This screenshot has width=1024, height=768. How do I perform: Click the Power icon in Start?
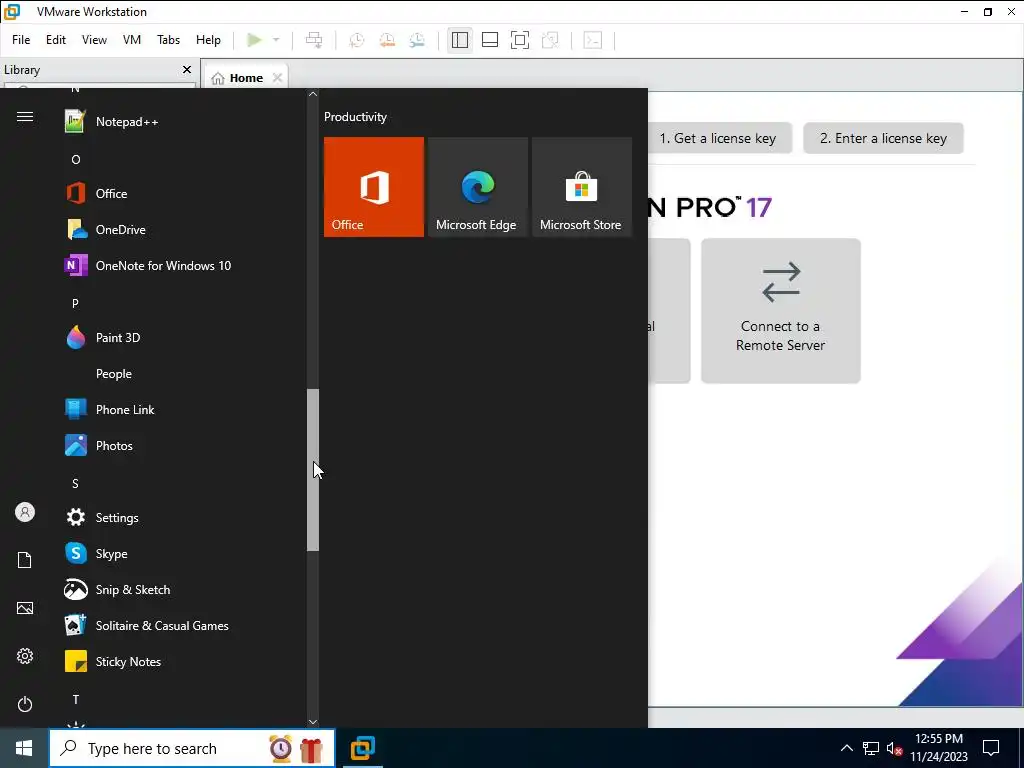point(25,704)
